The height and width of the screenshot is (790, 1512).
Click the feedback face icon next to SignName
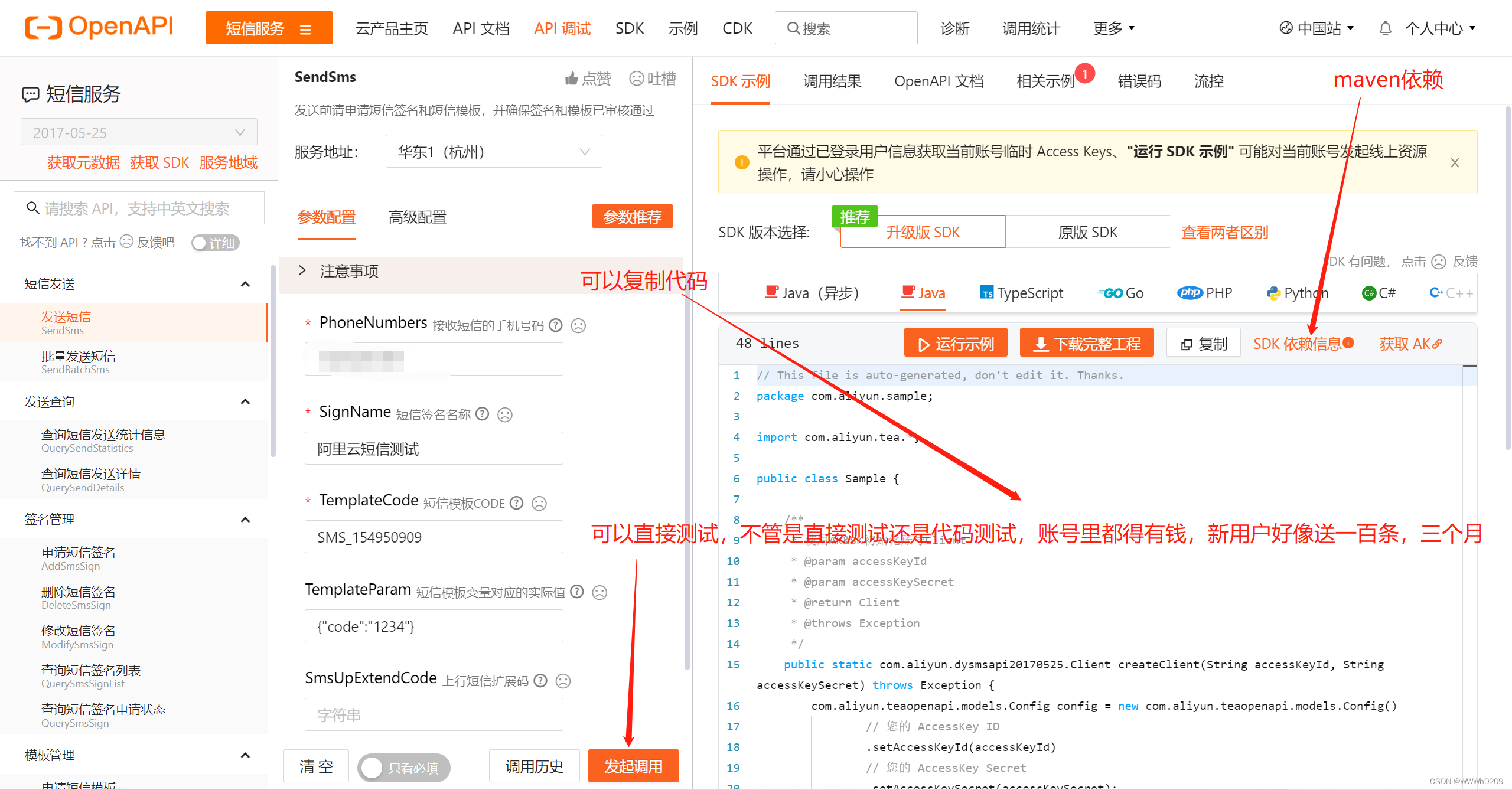pos(504,414)
